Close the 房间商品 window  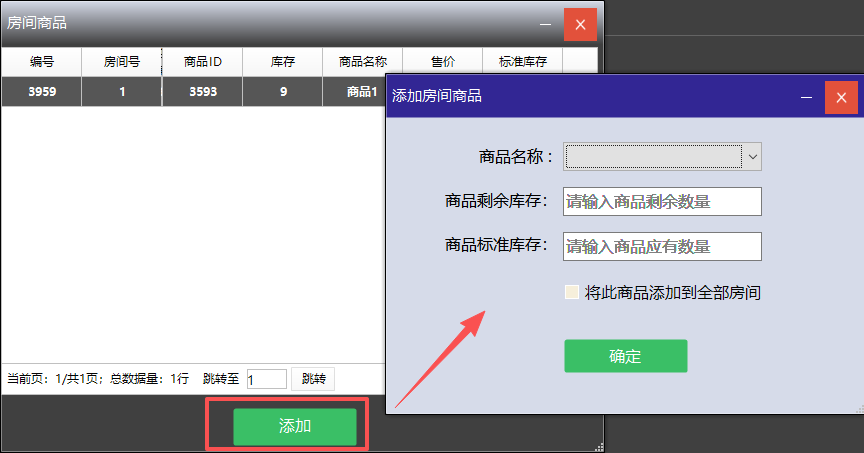click(x=580, y=24)
